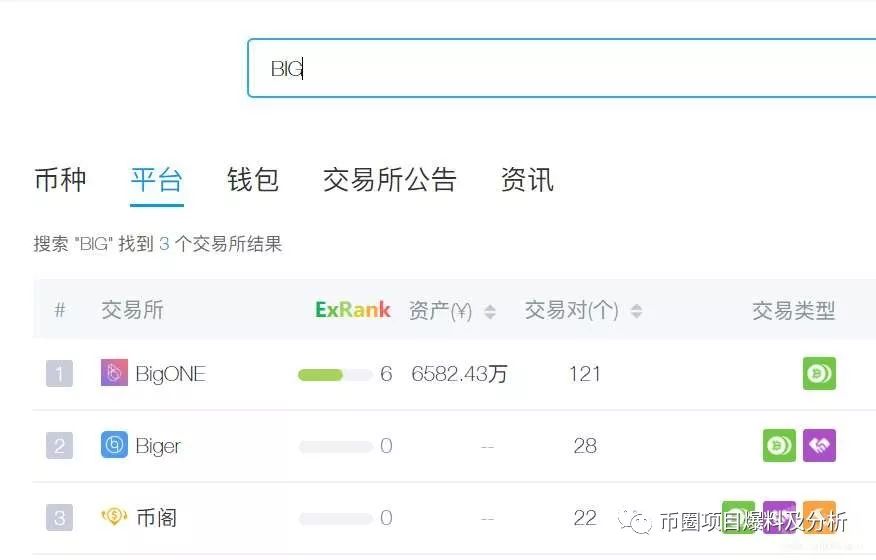876x560 pixels.
Task: Click the 交易所 column header
Action: point(132,310)
